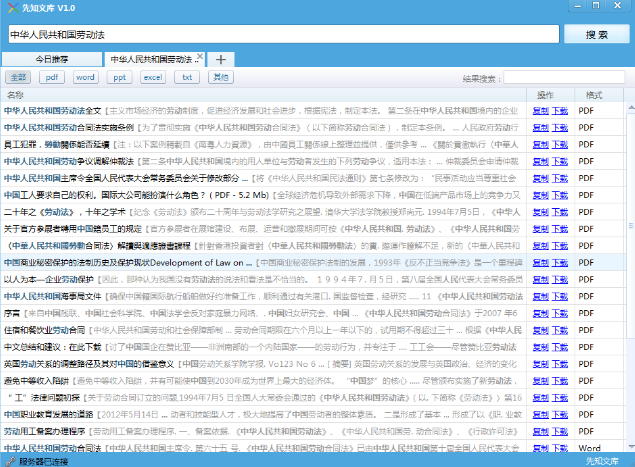Viewport: 635px width, 467px height.
Task: Filter results by 其他 format
Action: coord(220,77)
